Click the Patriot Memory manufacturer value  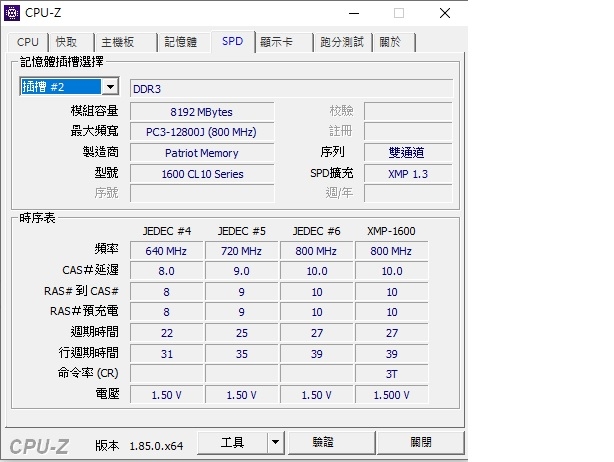pyautogui.click(x=202, y=153)
